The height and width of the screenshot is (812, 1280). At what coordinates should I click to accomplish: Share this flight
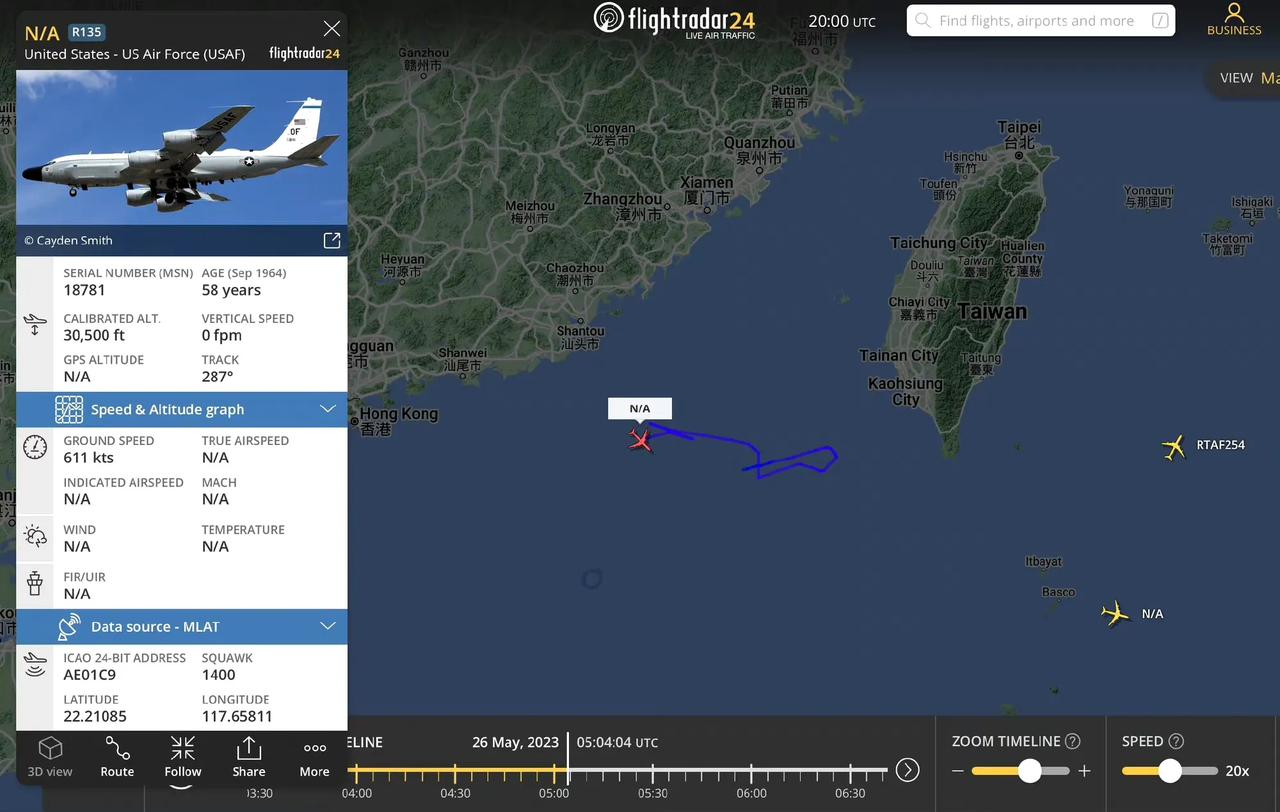click(x=249, y=756)
